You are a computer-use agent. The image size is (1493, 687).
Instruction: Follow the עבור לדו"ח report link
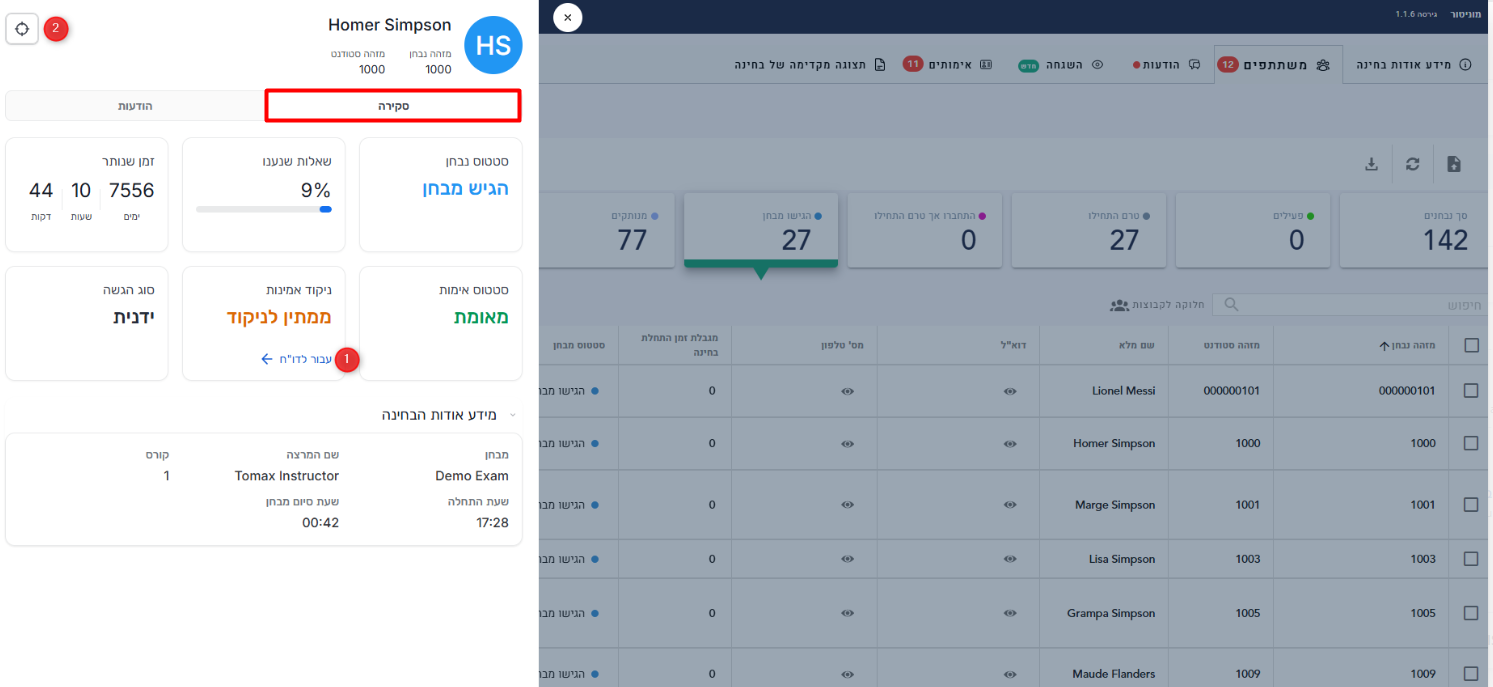(x=296, y=359)
